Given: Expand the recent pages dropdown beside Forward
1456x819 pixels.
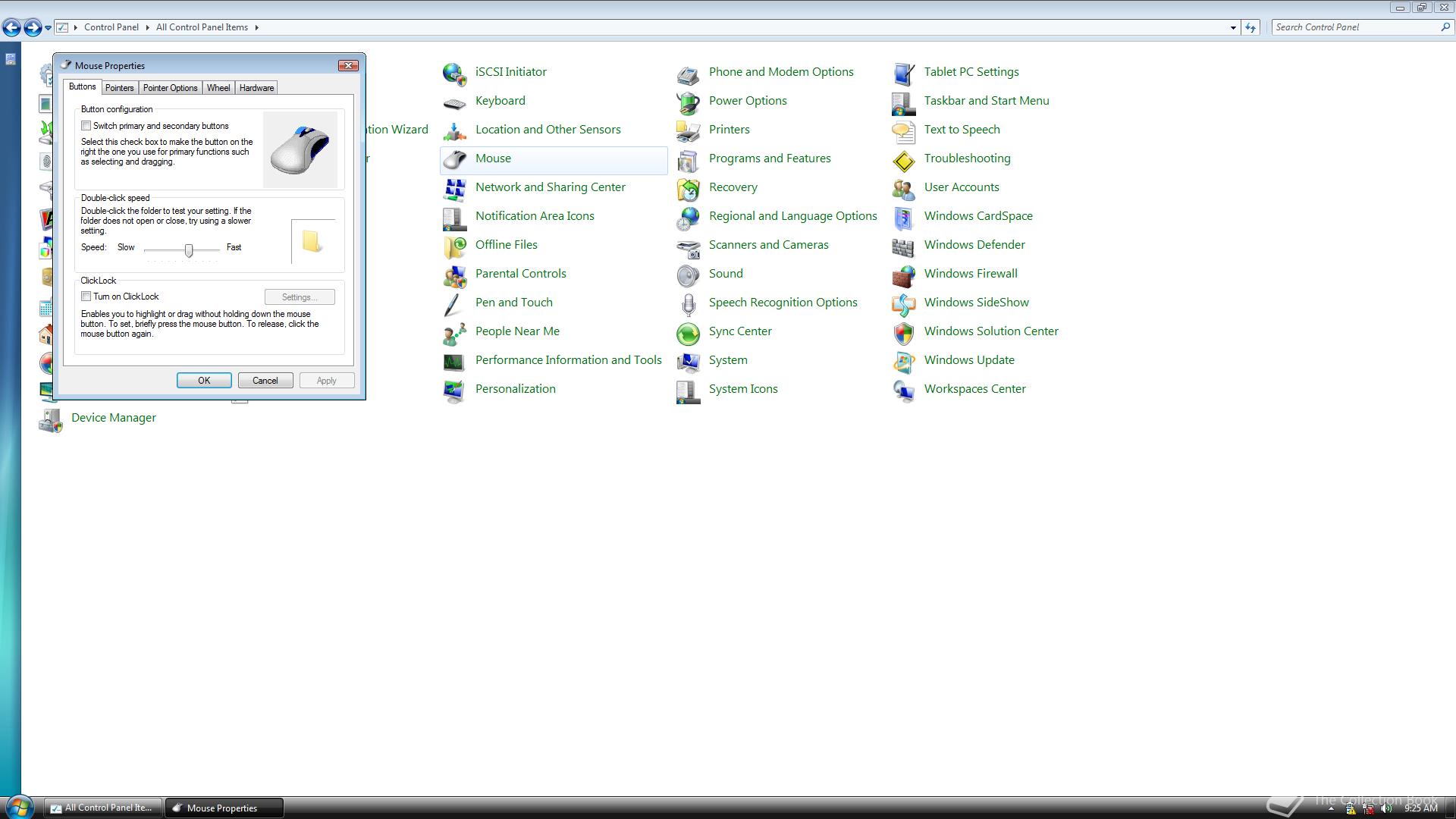Looking at the screenshot, I should click(48, 27).
